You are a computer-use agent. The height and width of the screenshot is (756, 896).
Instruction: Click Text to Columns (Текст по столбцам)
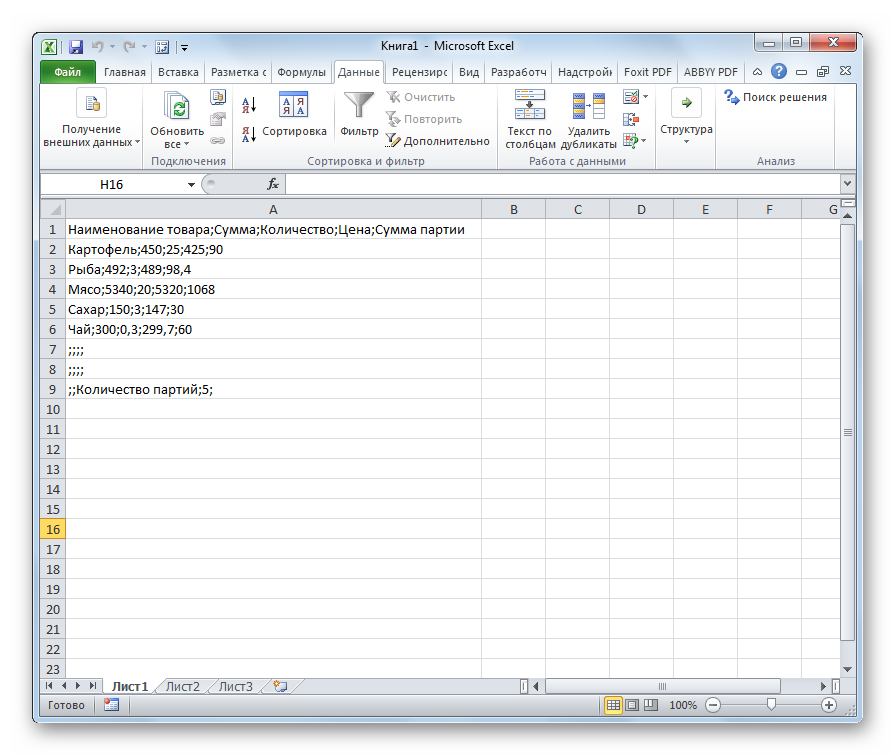[529, 119]
